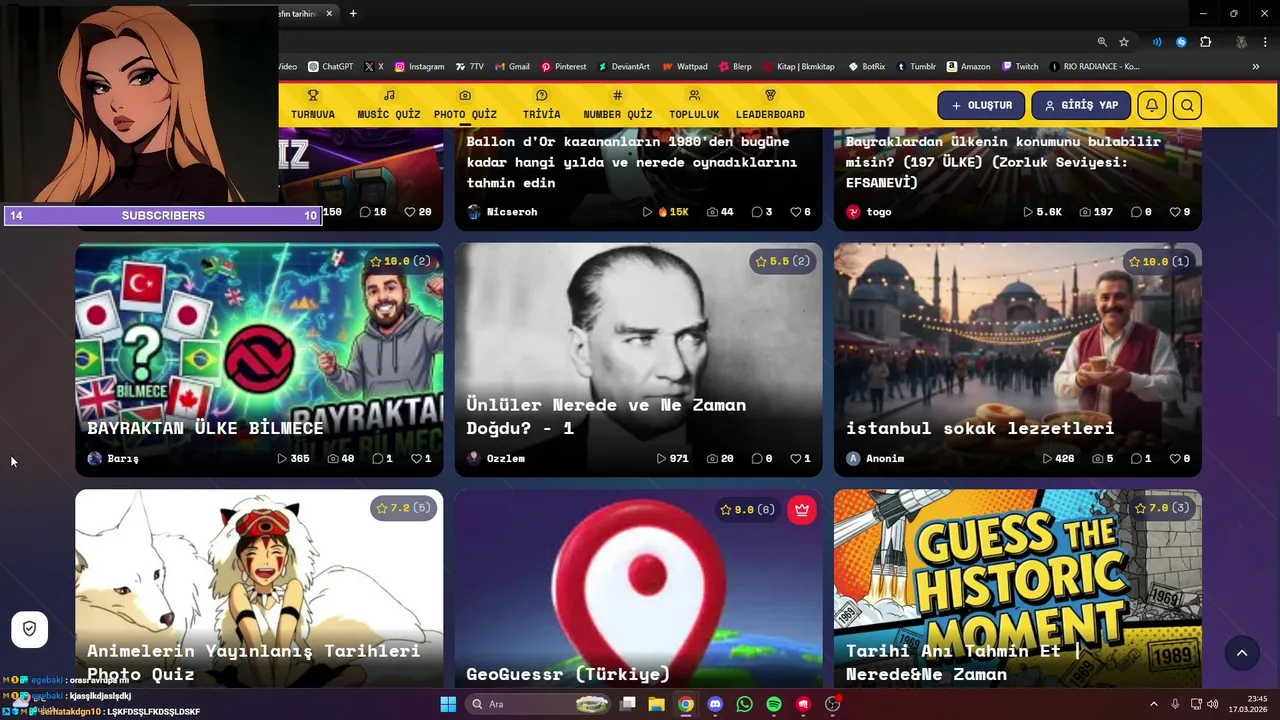1280x720 pixels.
Task: Like the BAYRAKTAN ÜLKE BİLMECE quiz
Action: coord(421,458)
